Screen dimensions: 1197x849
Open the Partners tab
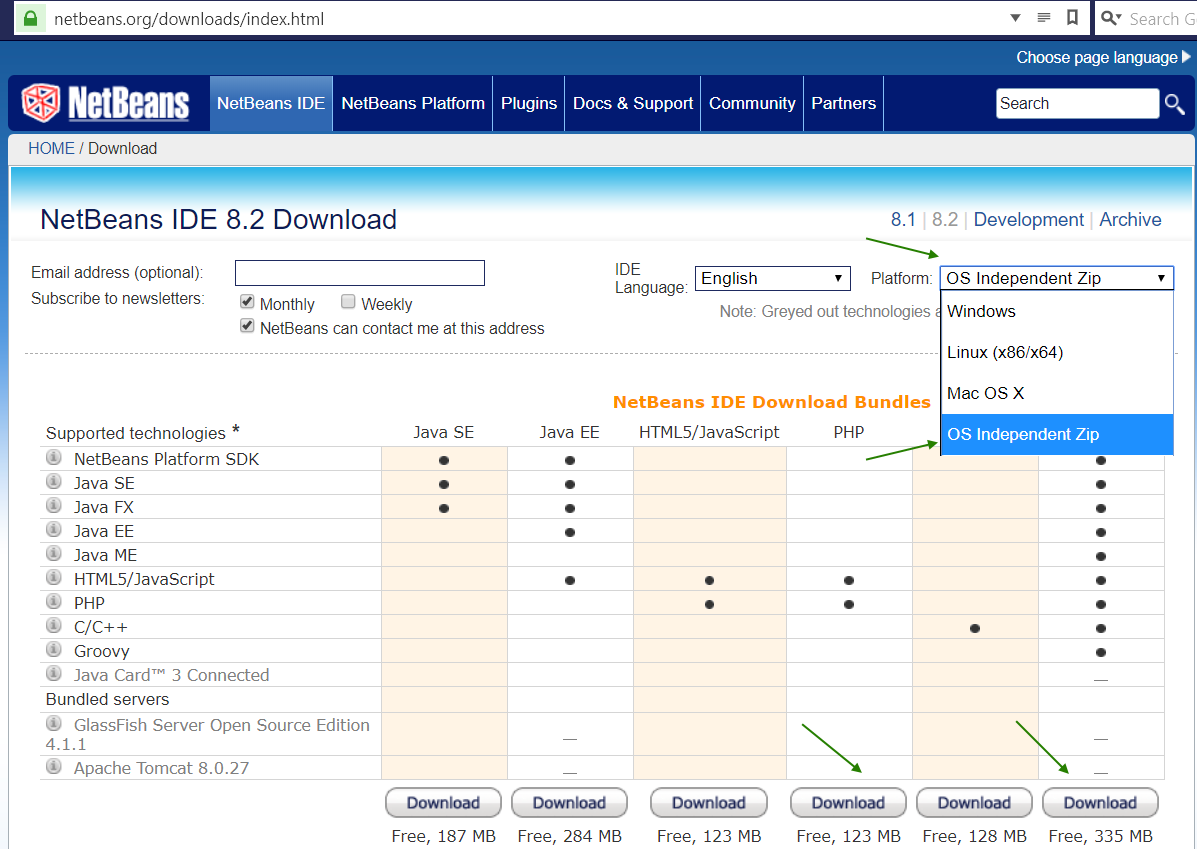pyautogui.click(x=844, y=103)
